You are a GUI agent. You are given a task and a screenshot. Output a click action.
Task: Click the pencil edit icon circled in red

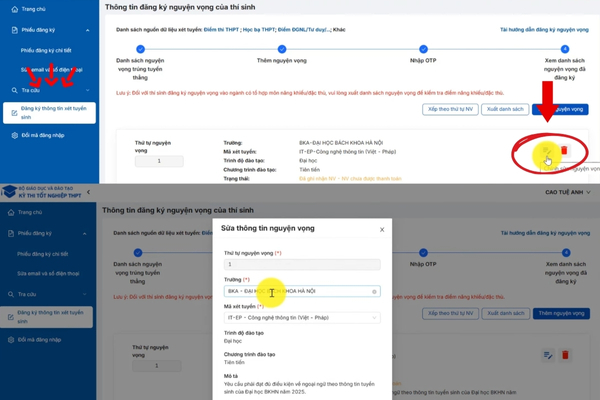pos(547,150)
